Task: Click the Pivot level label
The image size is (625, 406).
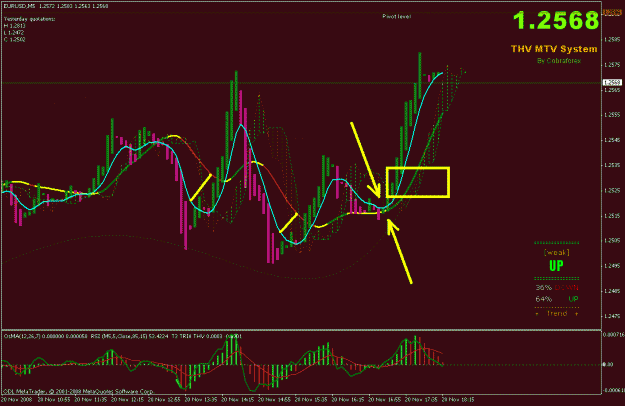Action: 396,17
